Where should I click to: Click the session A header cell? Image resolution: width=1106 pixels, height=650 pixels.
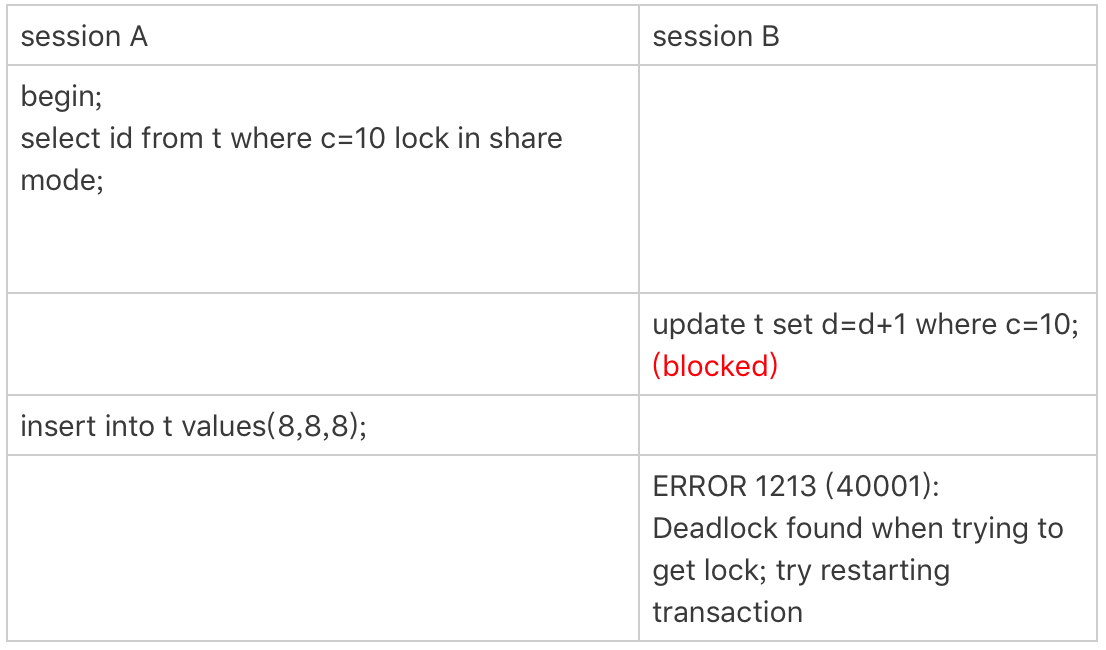323,36
